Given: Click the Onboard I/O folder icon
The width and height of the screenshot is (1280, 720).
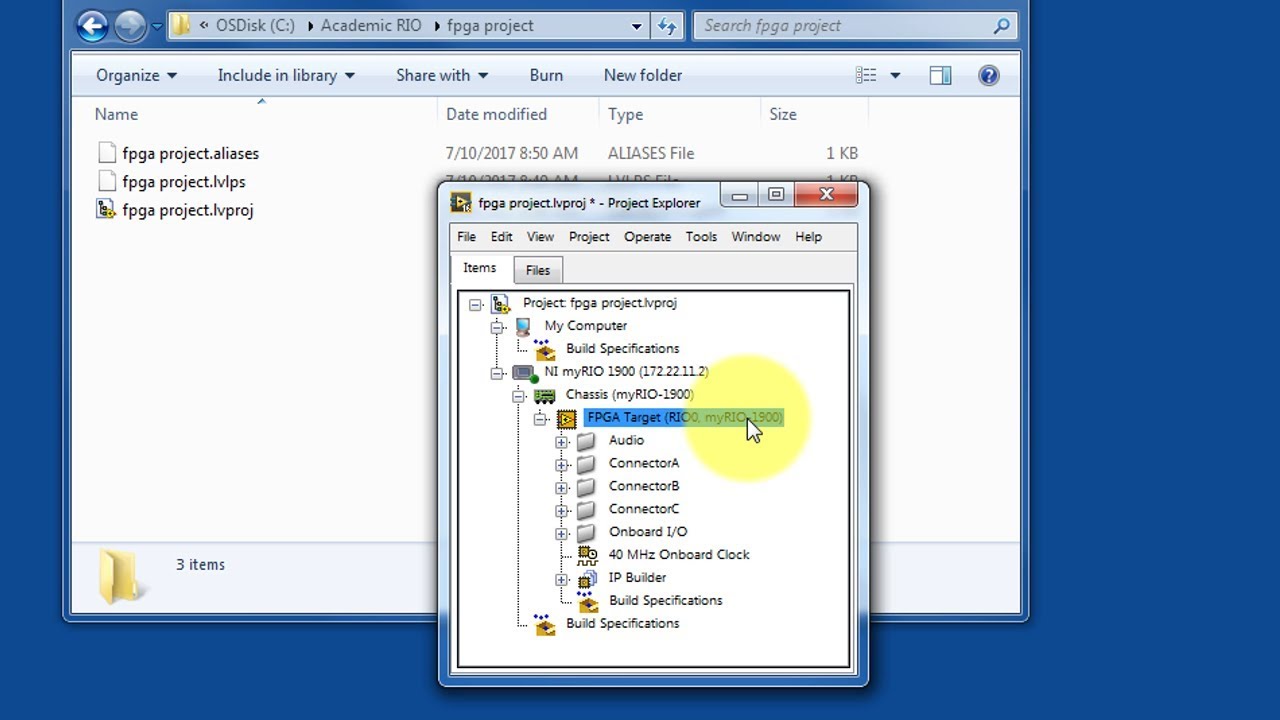Looking at the screenshot, I should [x=587, y=533].
